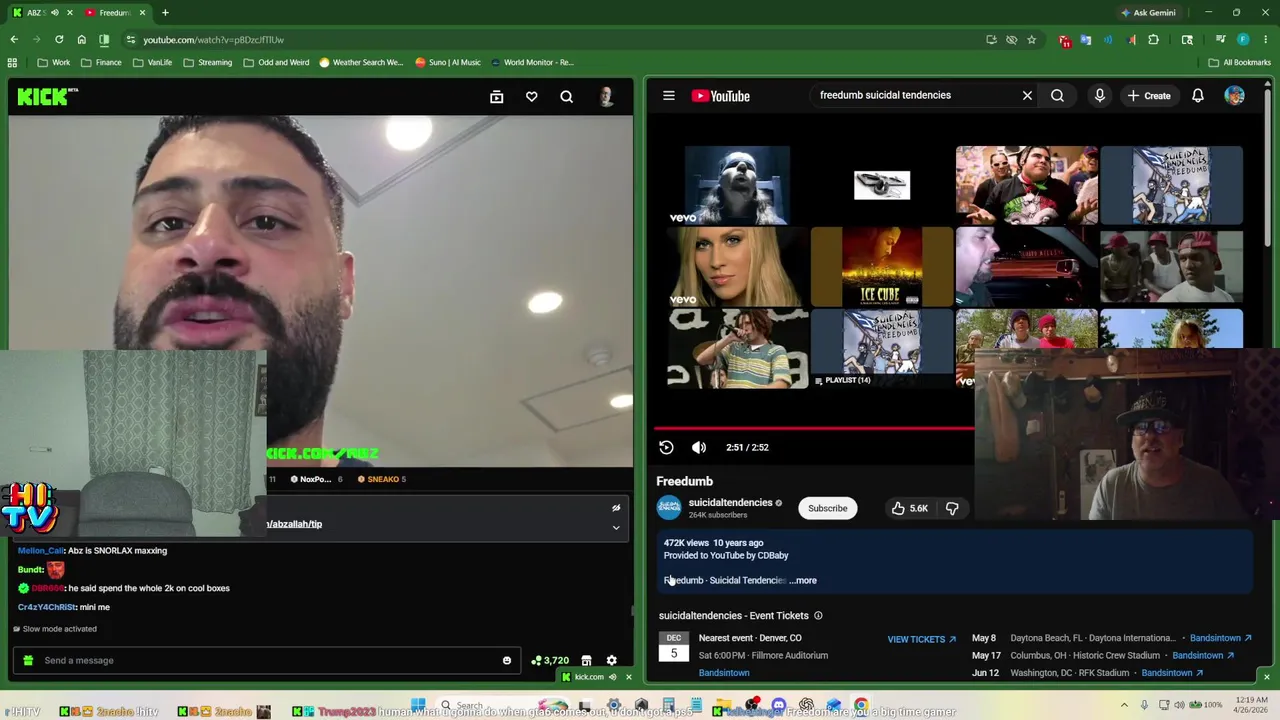Start voice search with microphone icon
Image resolution: width=1280 pixels, height=720 pixels.
(x=1100, y=96)
